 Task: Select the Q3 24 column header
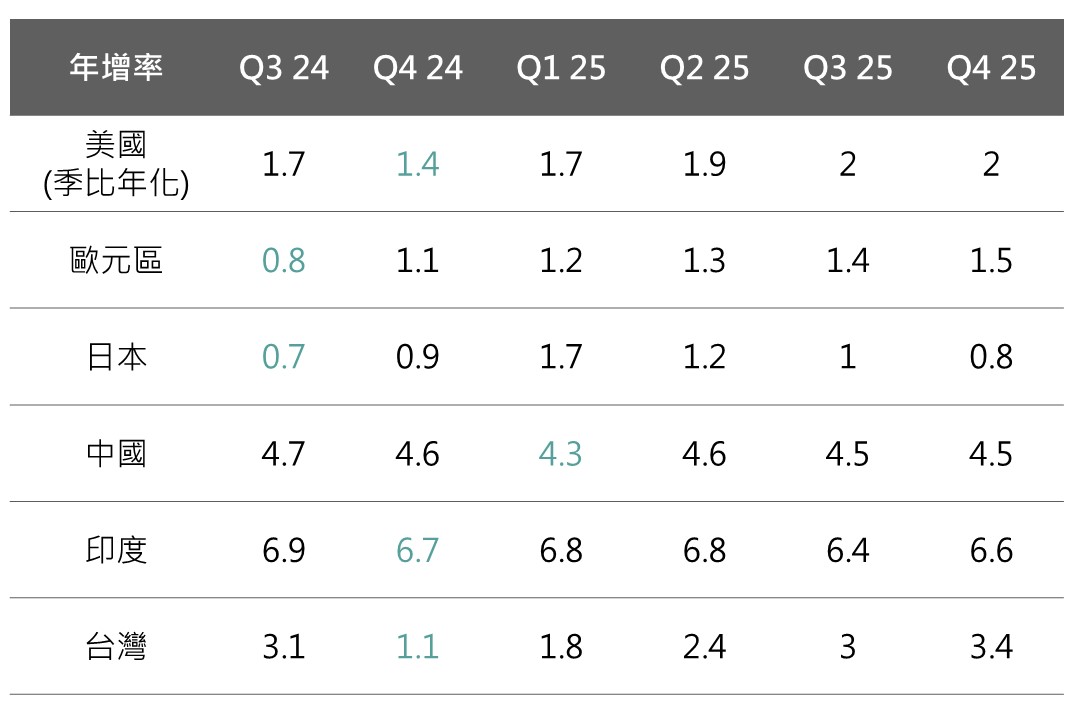tap(283, 68)
